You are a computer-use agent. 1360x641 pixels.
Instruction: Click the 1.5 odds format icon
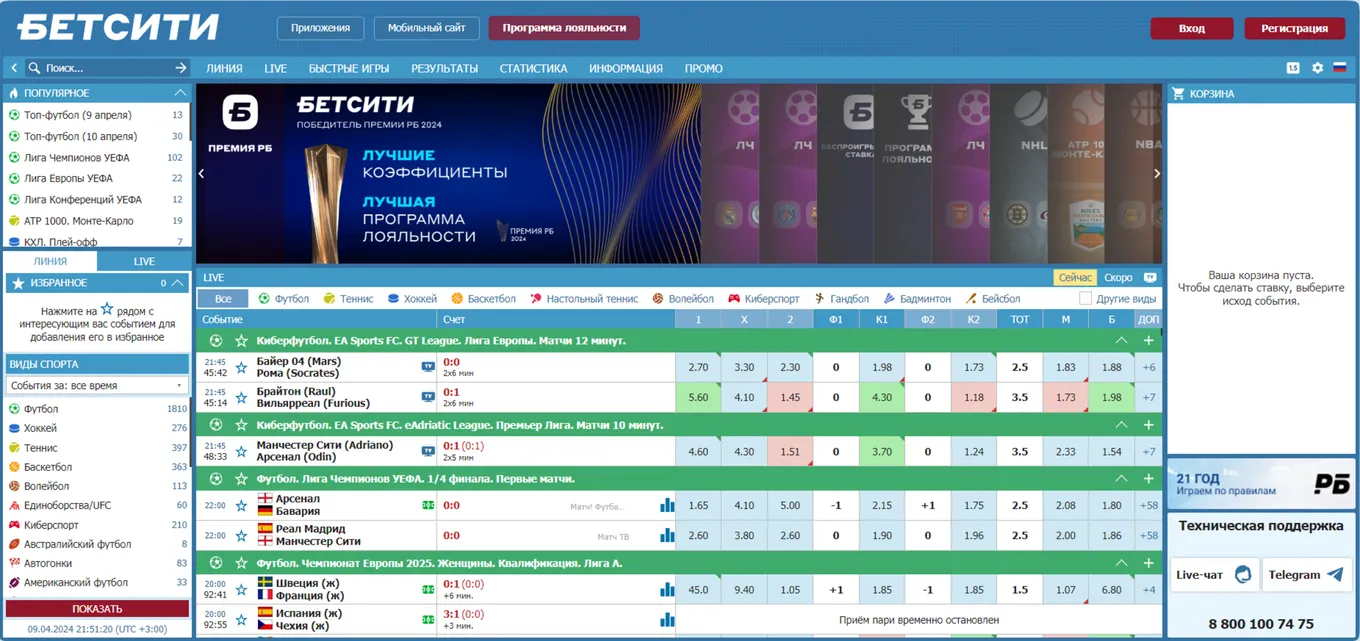point(1293,68)
